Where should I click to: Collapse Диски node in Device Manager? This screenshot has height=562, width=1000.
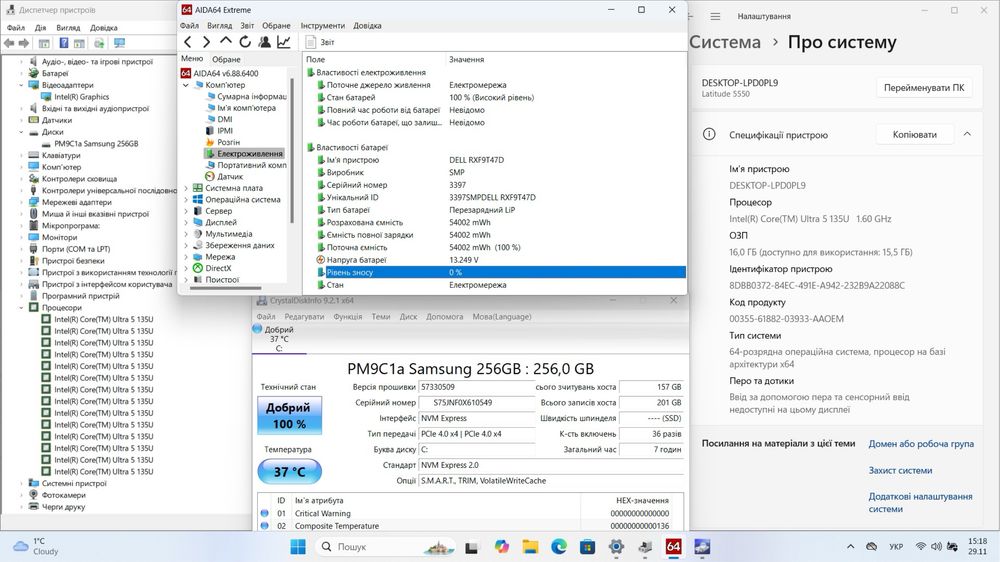point(21,132)
